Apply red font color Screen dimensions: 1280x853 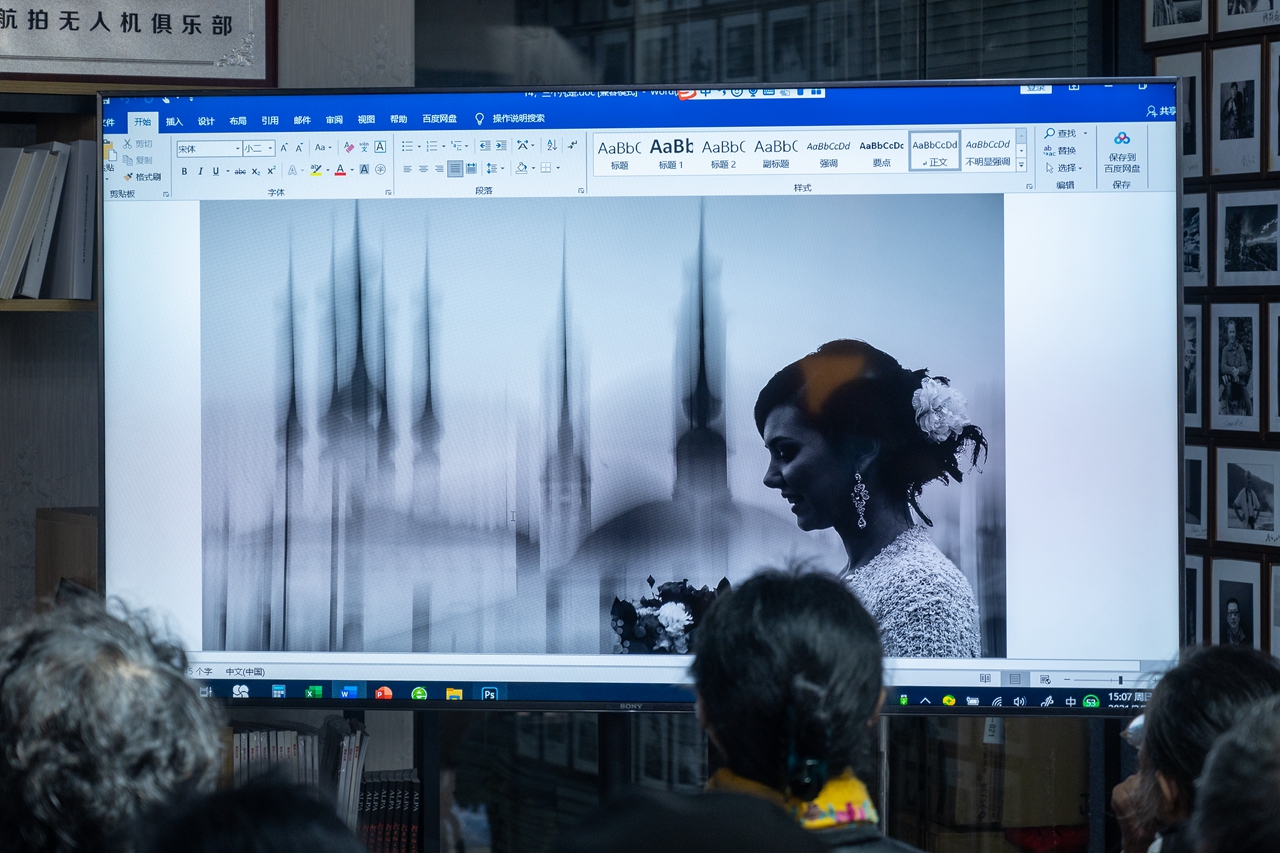(340, 170)
